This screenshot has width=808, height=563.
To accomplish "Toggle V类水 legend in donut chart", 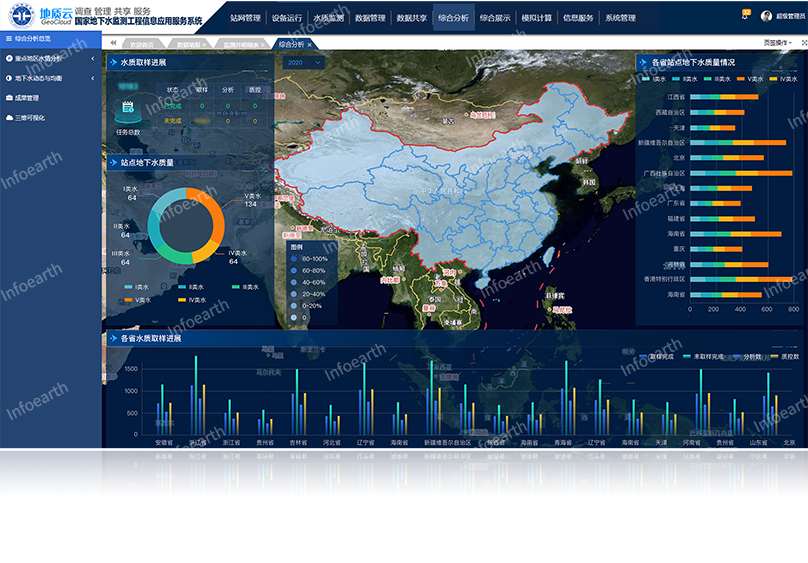I will pos(132,300).
